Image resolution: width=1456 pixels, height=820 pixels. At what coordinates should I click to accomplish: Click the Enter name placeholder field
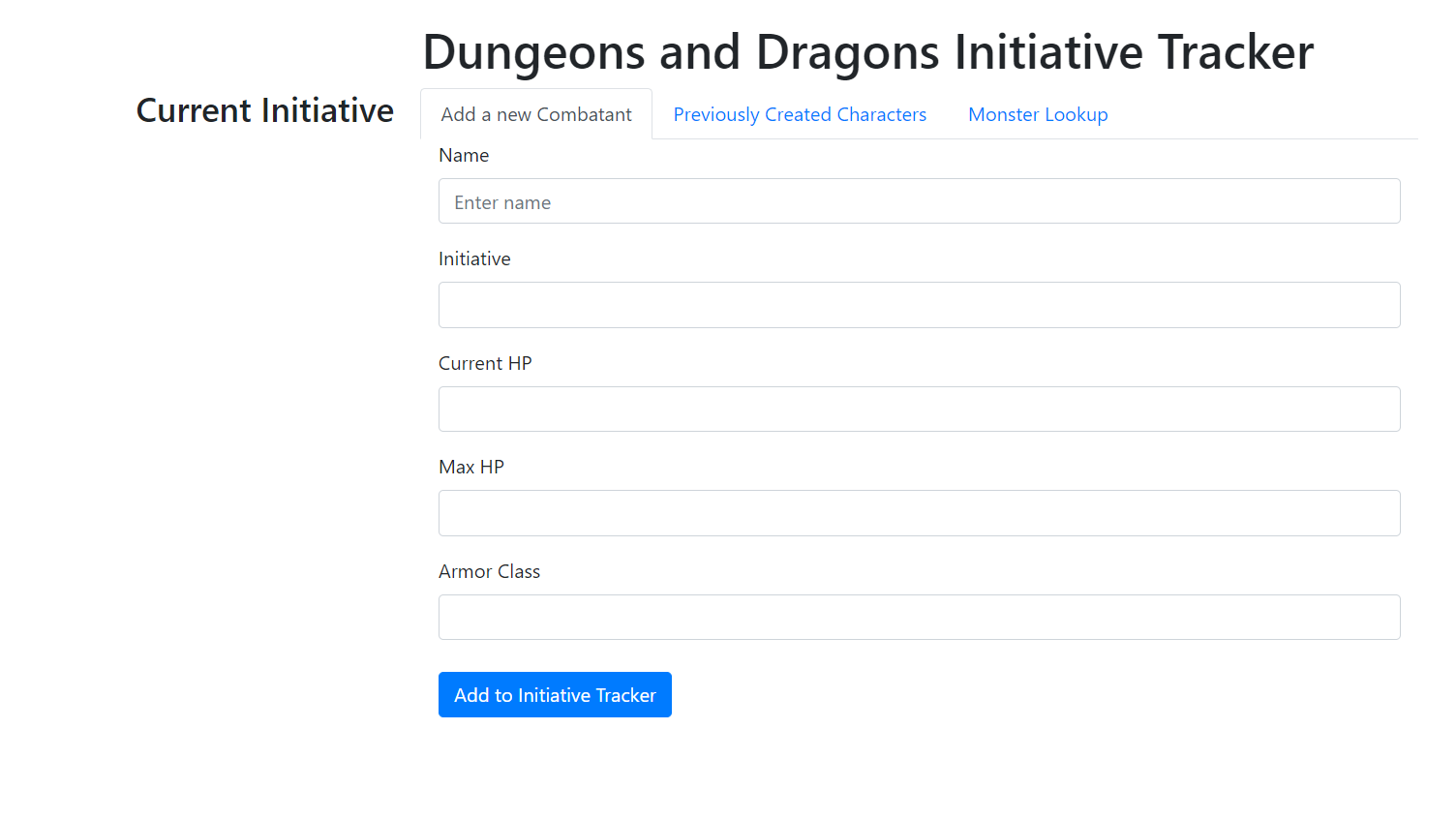[x=919, y=200]
